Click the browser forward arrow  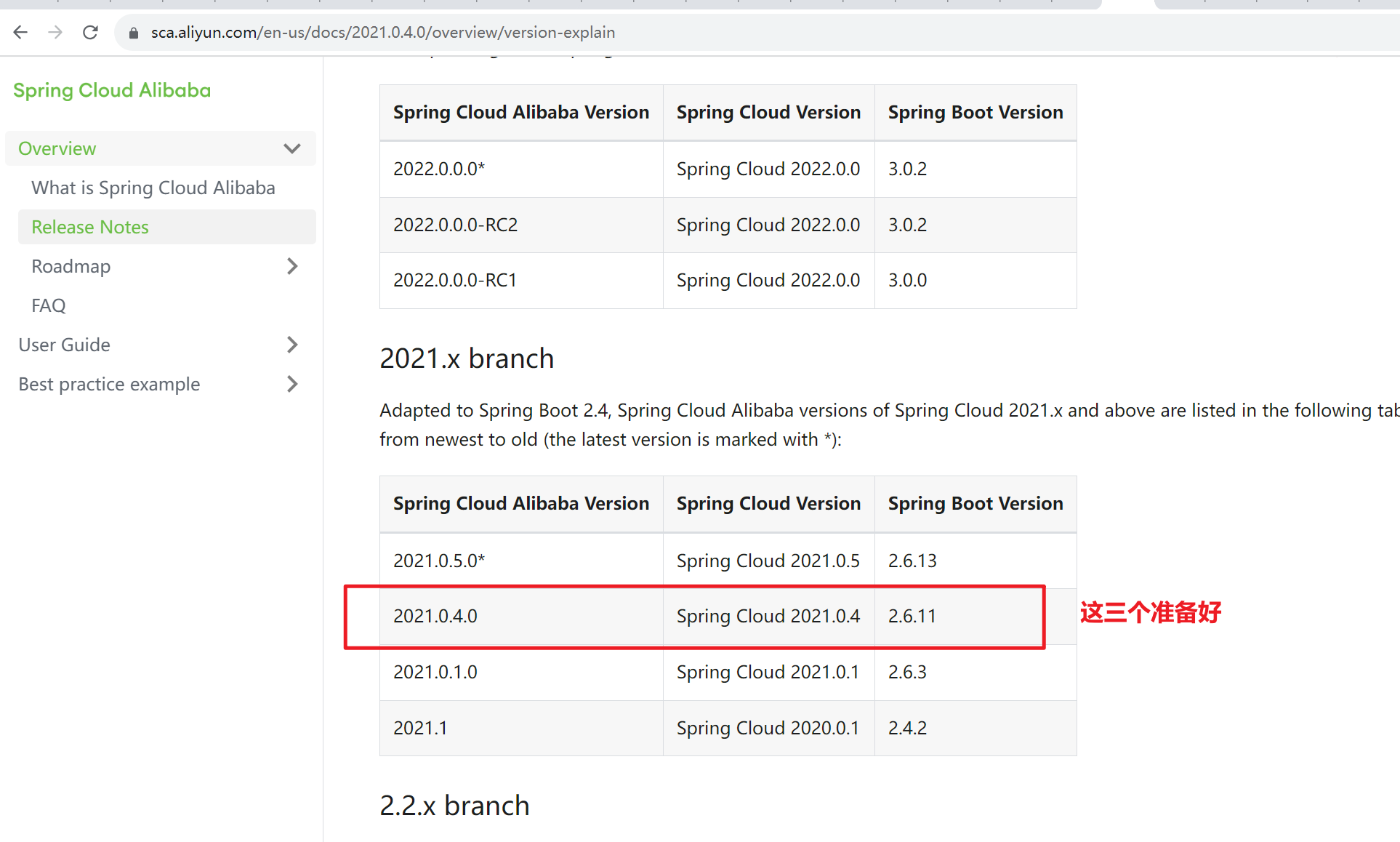tap(55, 32)
